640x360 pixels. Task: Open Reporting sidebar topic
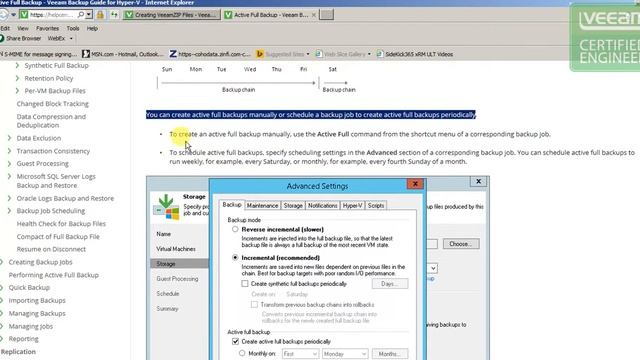(24, 339)
